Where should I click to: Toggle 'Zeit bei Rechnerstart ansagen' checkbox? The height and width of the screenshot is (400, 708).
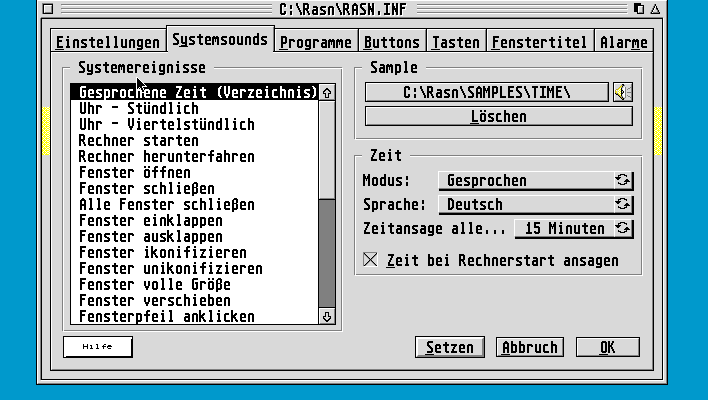click(x=372, y=260)
